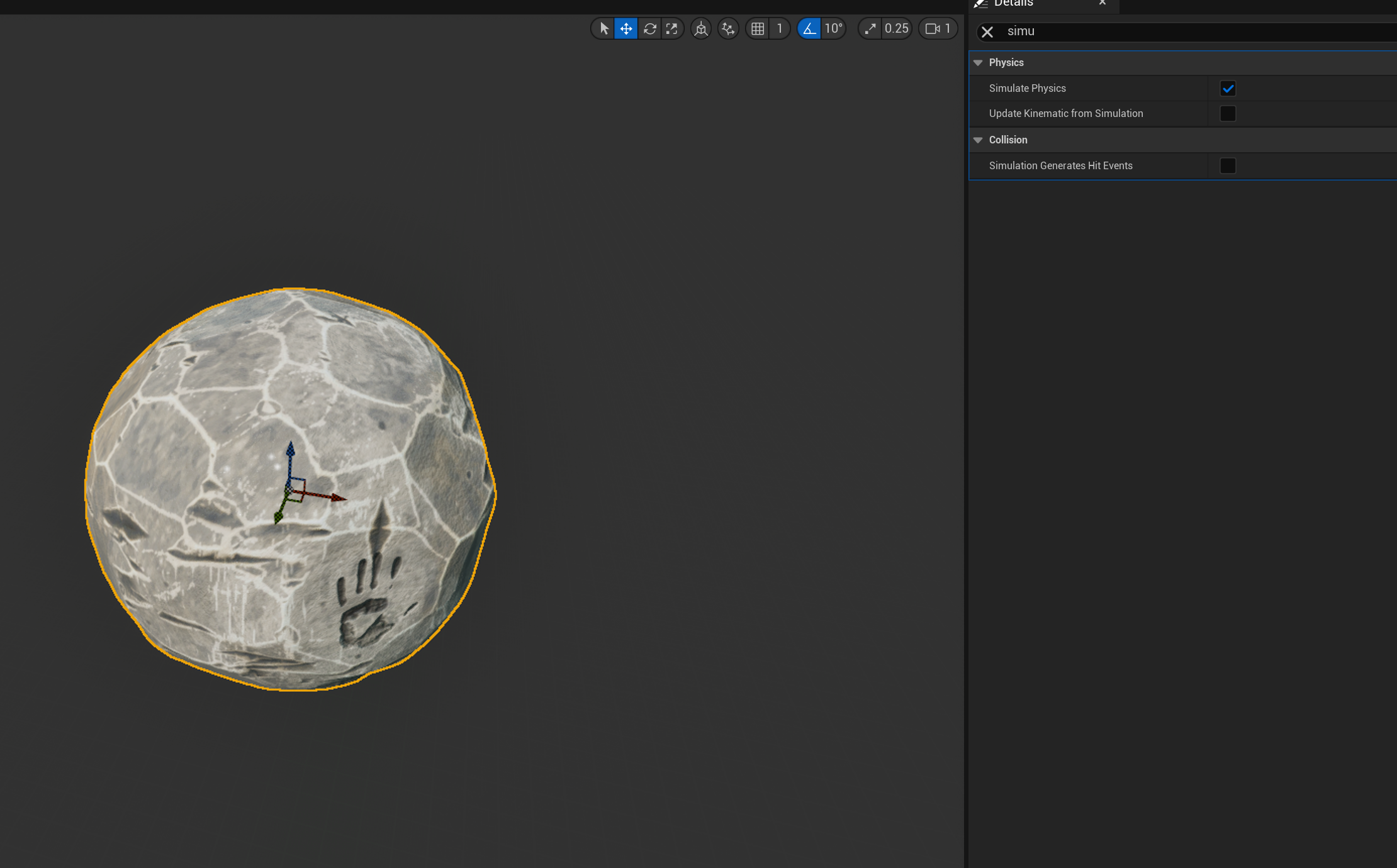The image size is (1397, 868).
Task: Select the Details panel tab
Action: pyautogui.click(x=1013, y=4)
